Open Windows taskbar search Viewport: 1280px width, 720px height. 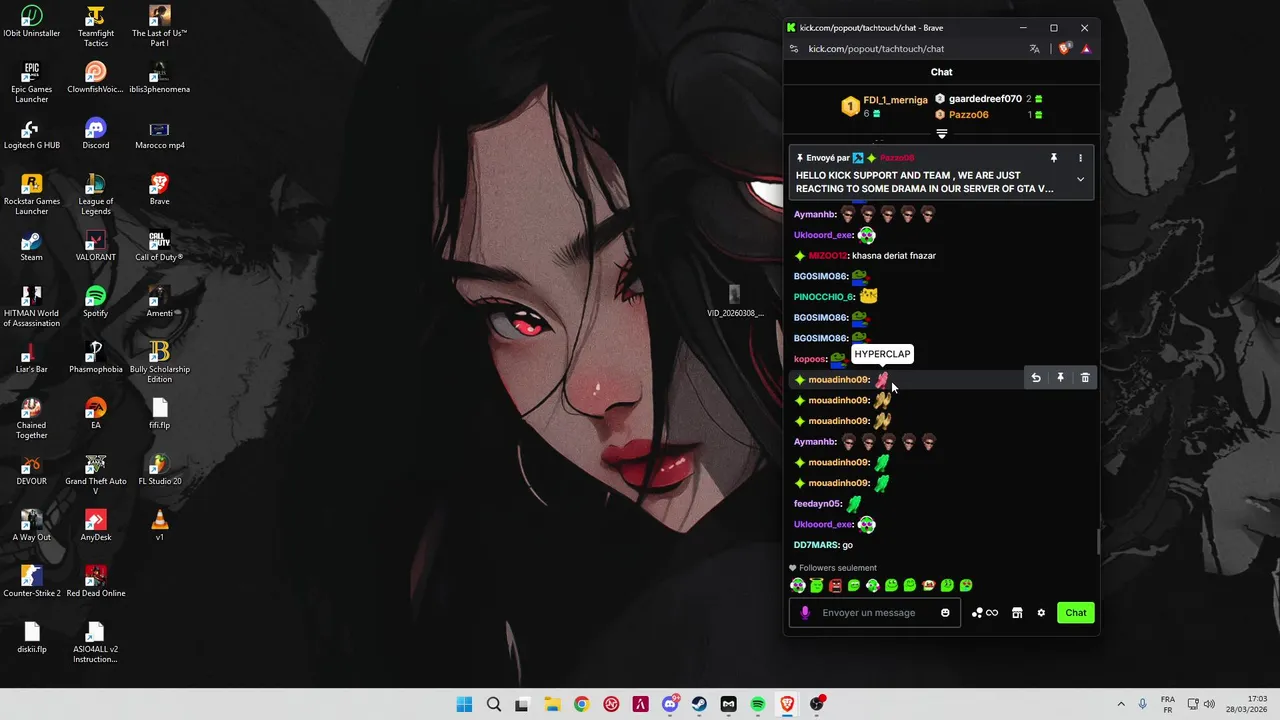pos(493,704)
